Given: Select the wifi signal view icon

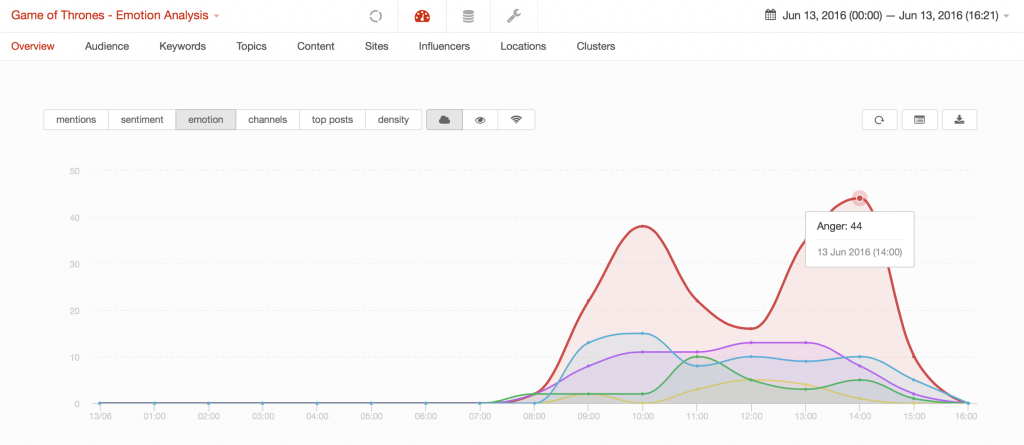Looking at the screenshot, I should click(516, 119).
